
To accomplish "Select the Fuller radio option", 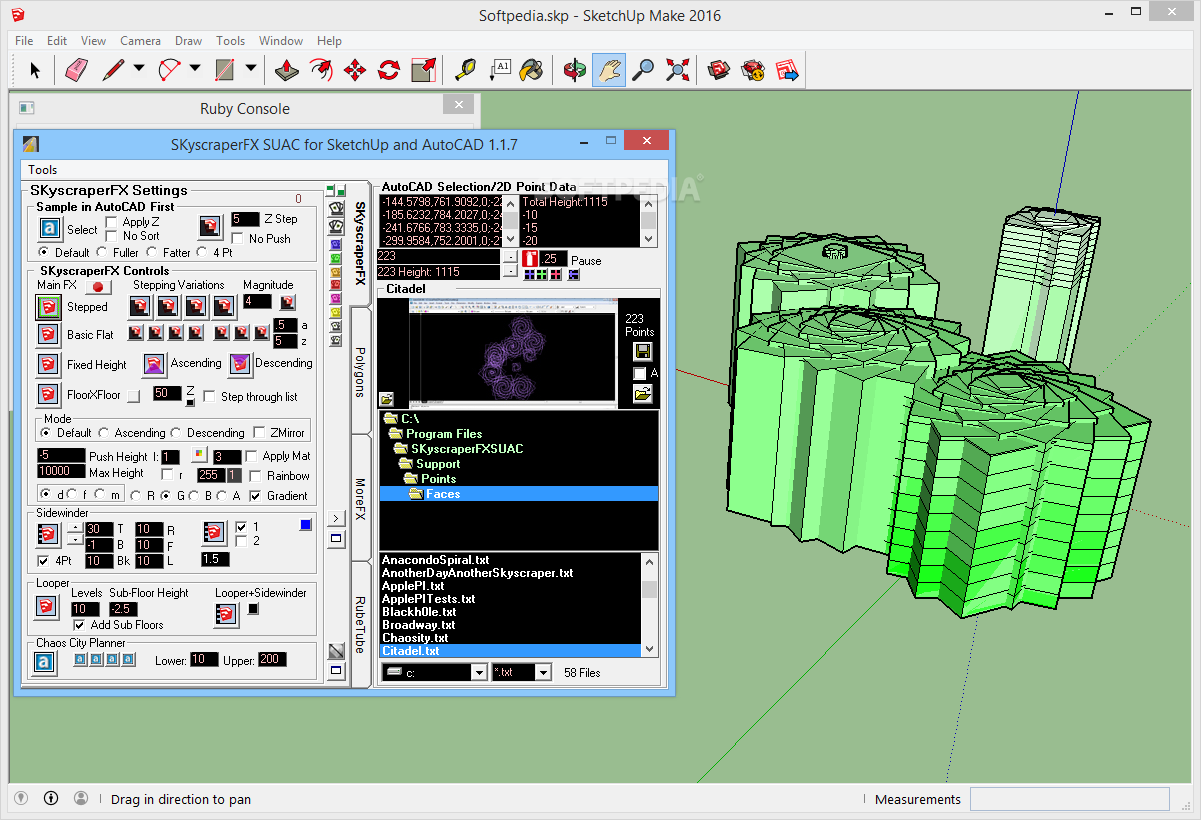I will tap(103, 252).
